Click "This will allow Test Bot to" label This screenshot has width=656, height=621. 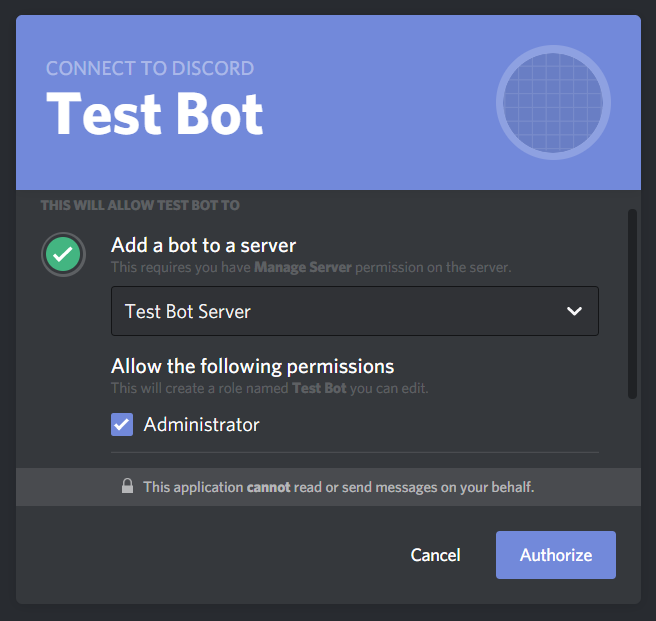pos(140,205)
